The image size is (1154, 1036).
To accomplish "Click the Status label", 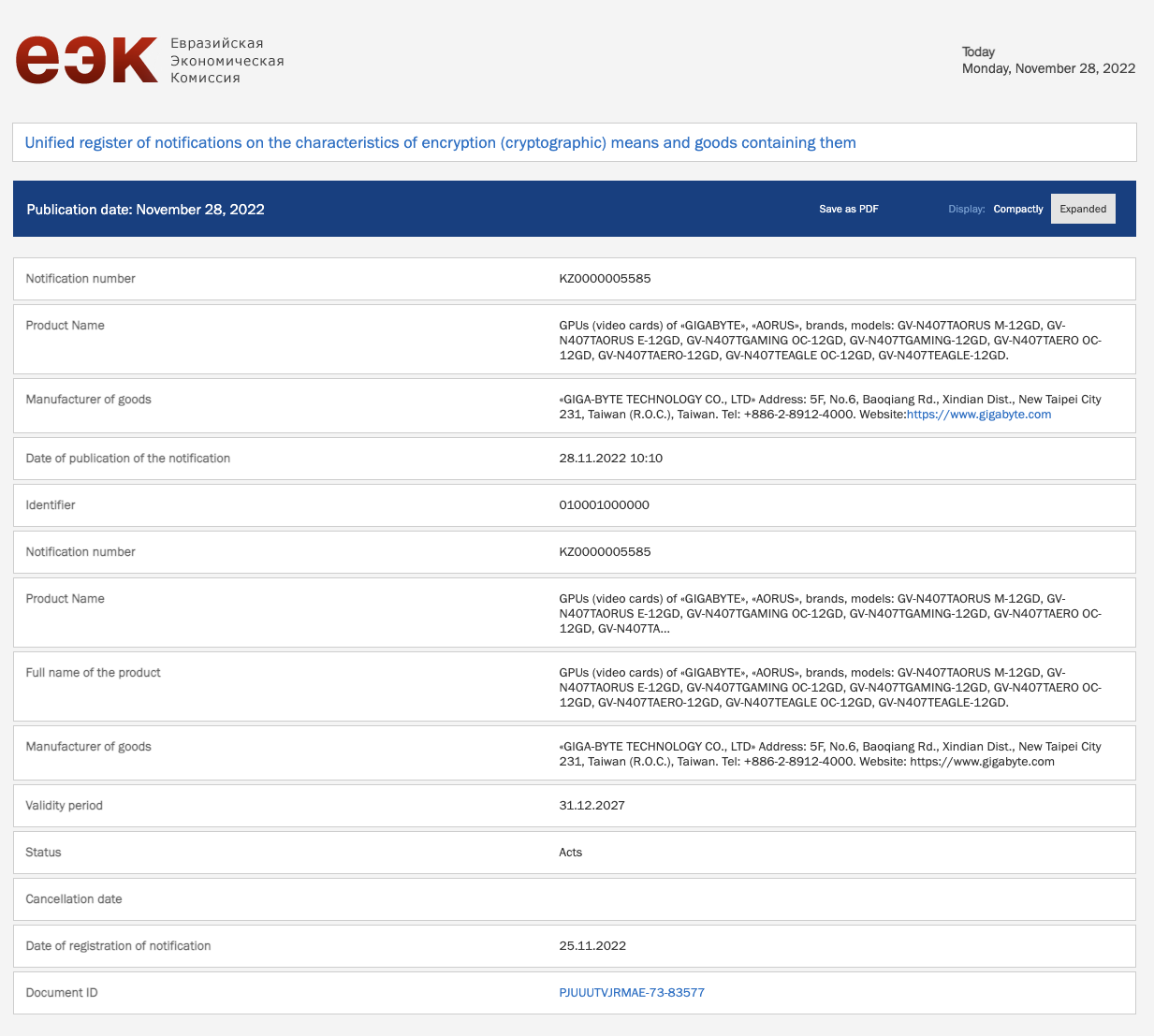I will pyautogui.click(x=43, y=853).
